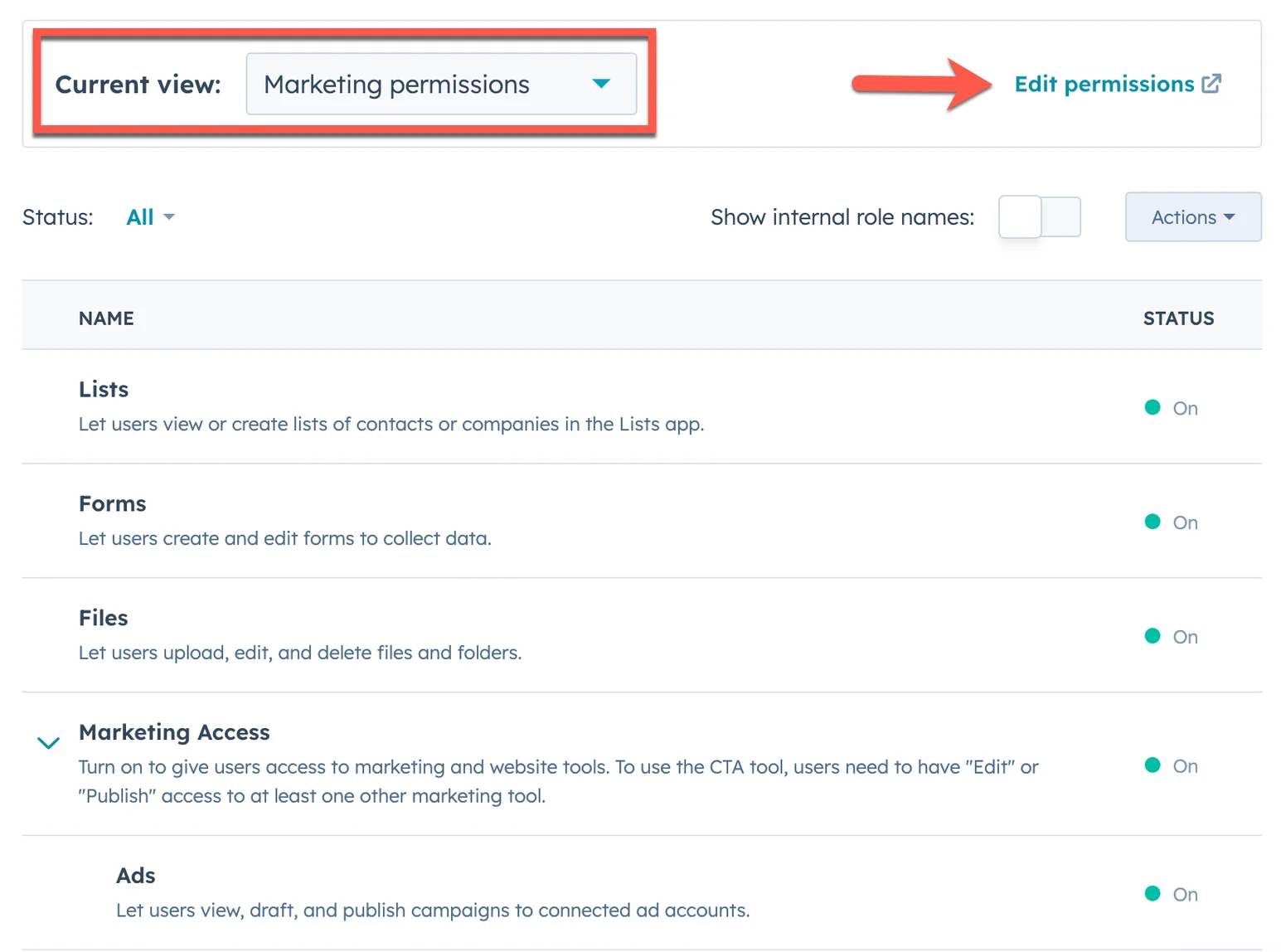The image size is (1281, 952).
Task: Open the Actions dropdown button
Action: point(1193,217)
